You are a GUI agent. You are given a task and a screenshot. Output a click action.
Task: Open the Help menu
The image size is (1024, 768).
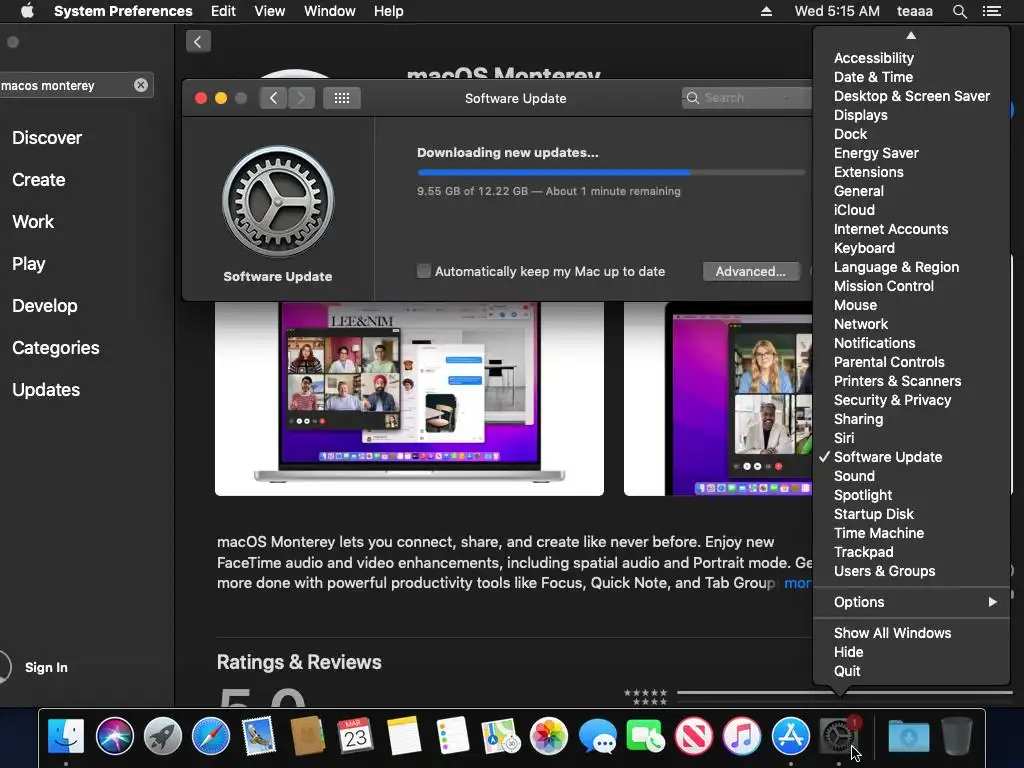(x=389, y=11)
